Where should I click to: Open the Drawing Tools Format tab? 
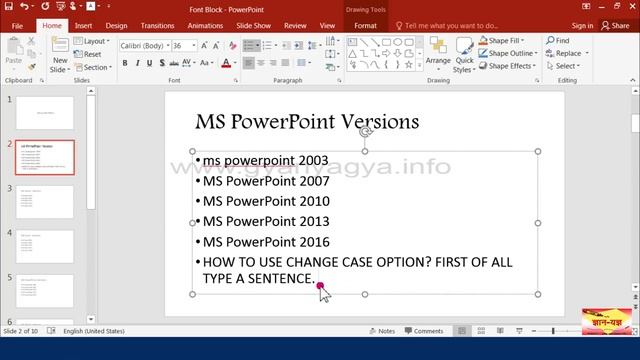(365, 26)
